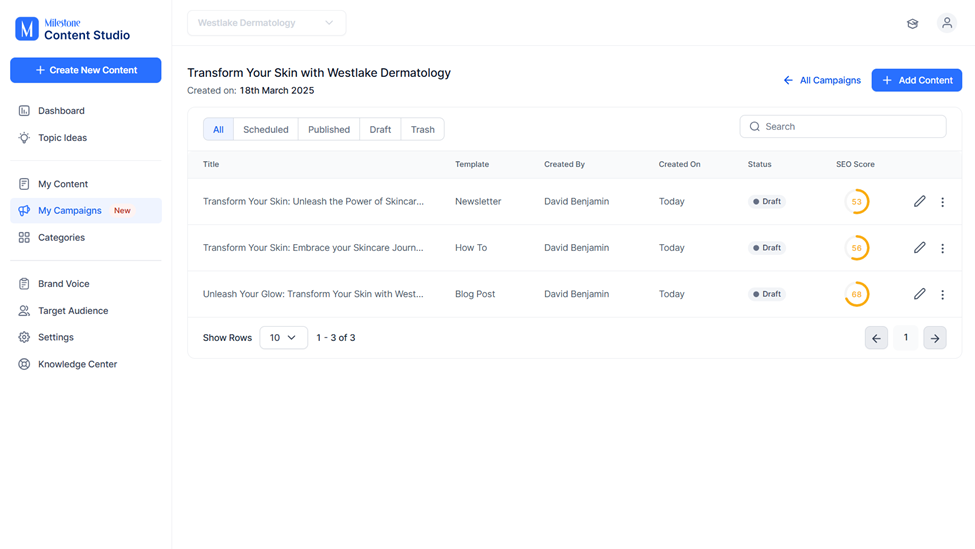Click the Created On column header
Screen dimensions: 975x549
[679, 164]
